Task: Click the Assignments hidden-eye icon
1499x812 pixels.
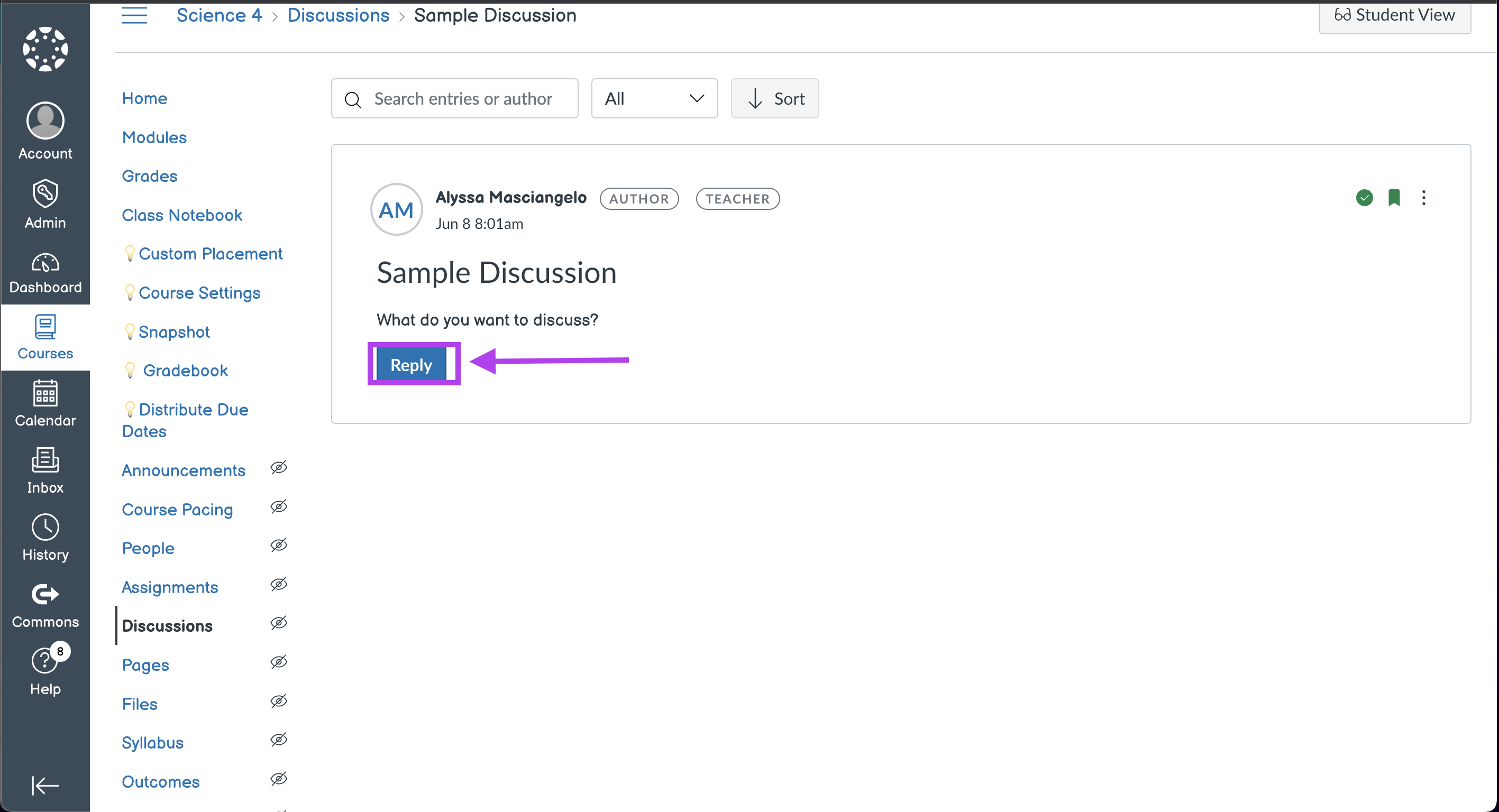Action: (279, 585)
